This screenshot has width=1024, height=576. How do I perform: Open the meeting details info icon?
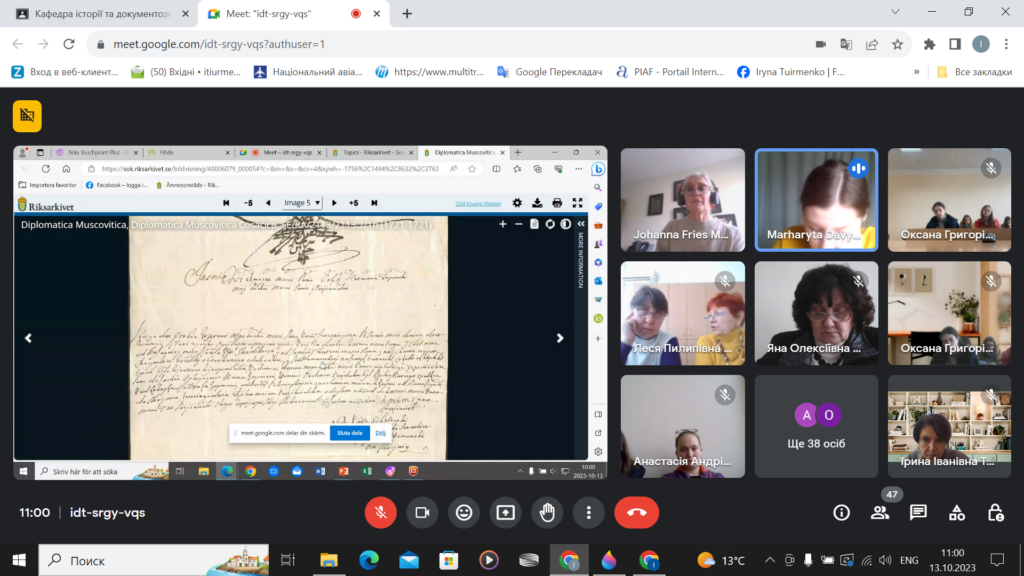[841, 512]
